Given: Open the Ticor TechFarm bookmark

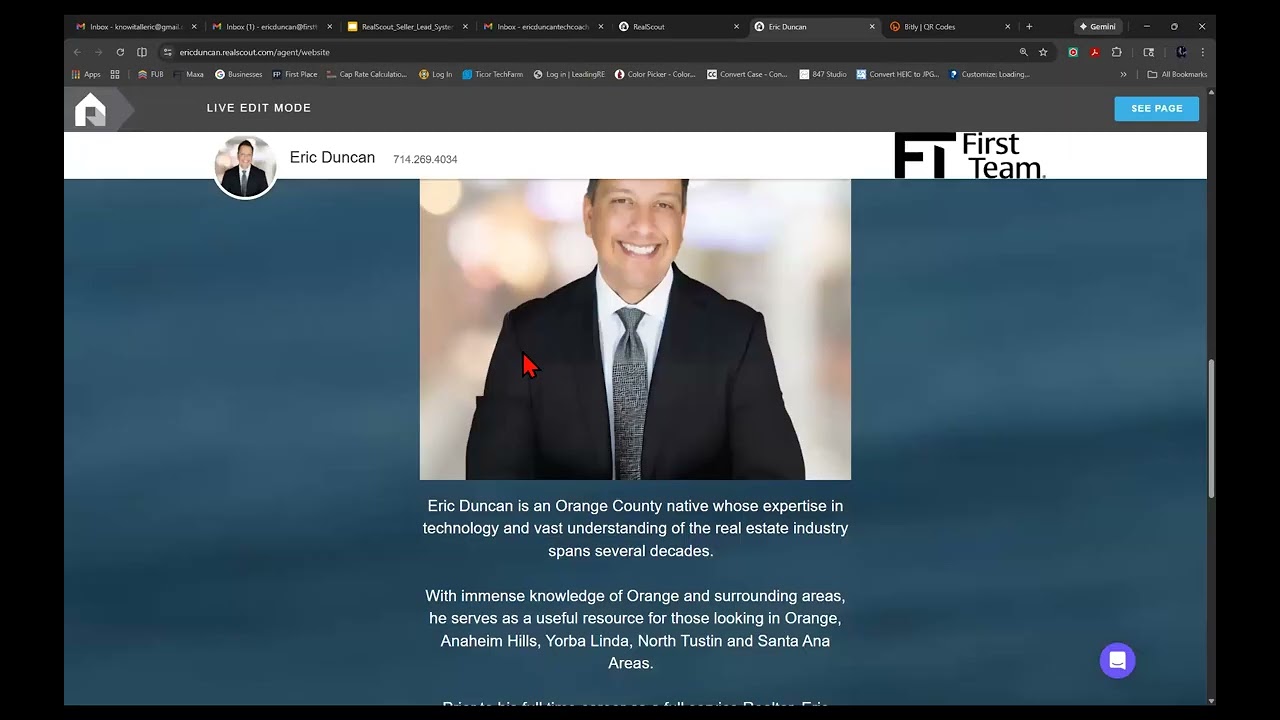Looking at the screenshot, I should click(493, 74).
